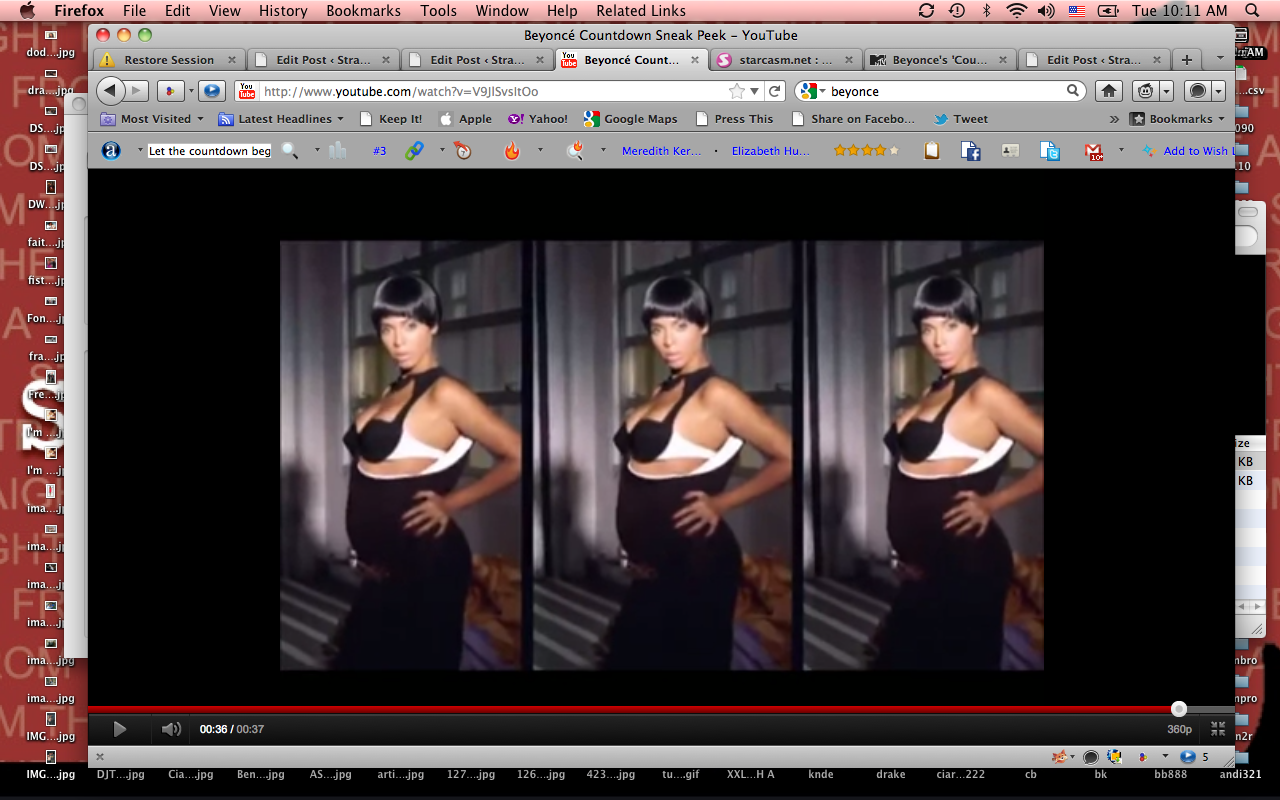Click the flame icon in the toolbar
1280x800 pixels.
coord(512,151)
